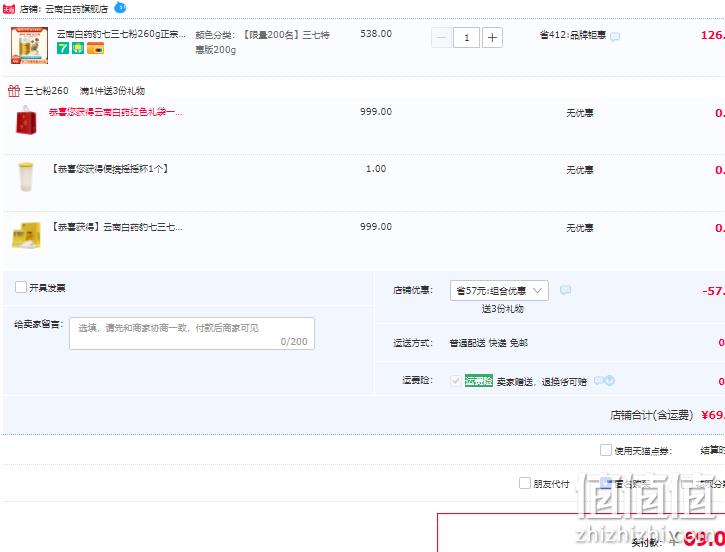Increase quantity with the plus button
This screenshot has height=552, width=725.
tap(492, 37)
